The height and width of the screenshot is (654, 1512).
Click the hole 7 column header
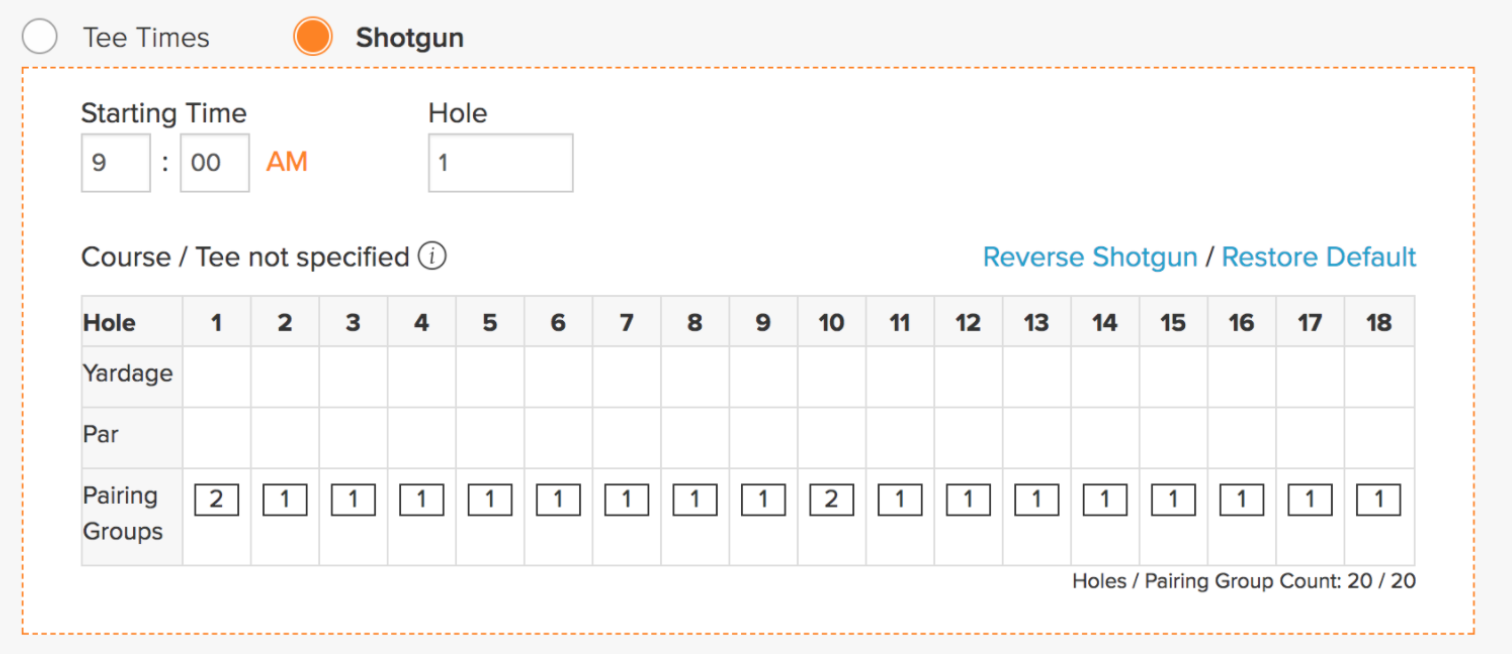[627, 322]
